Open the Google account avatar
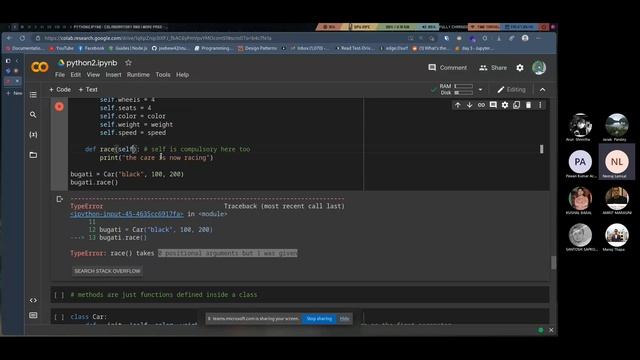The width and height of the screenshot is (640, 360). pos(539,68)
